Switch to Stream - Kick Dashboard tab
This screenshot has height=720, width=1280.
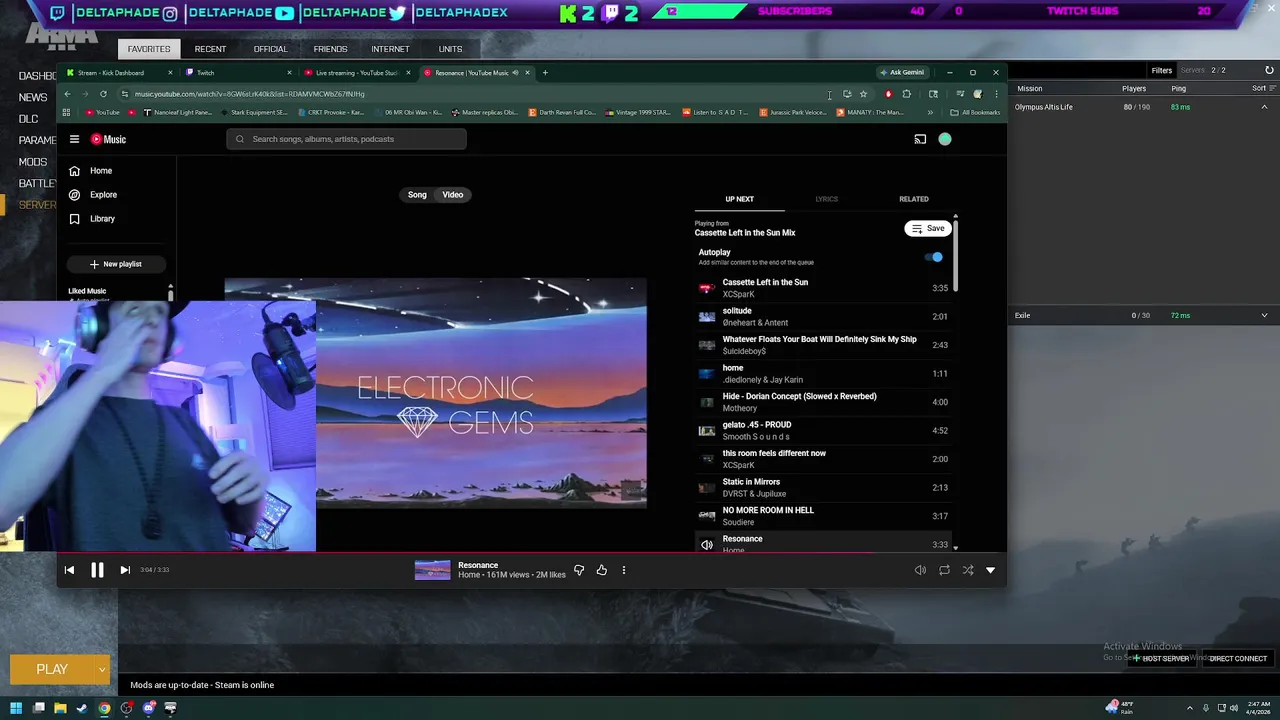(117, 73)
